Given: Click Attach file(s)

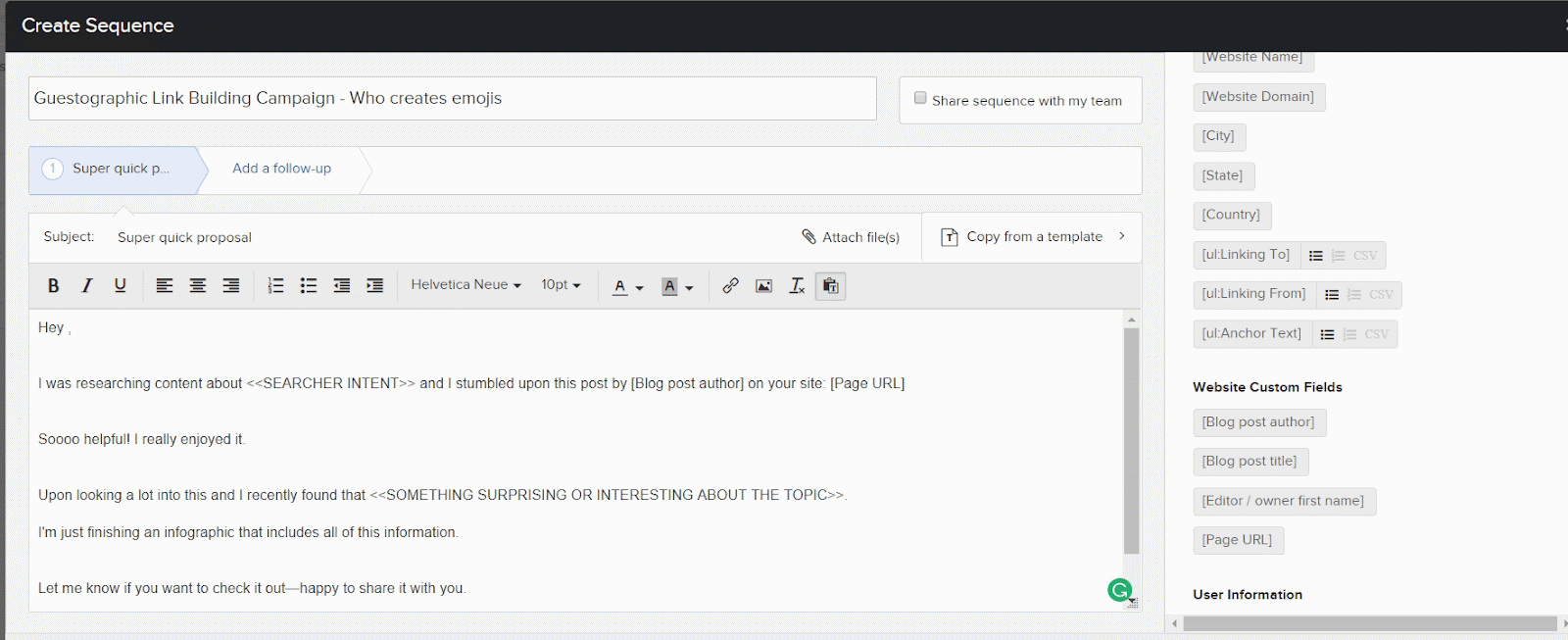Looking at the screenshot, I should click(851, 237).
